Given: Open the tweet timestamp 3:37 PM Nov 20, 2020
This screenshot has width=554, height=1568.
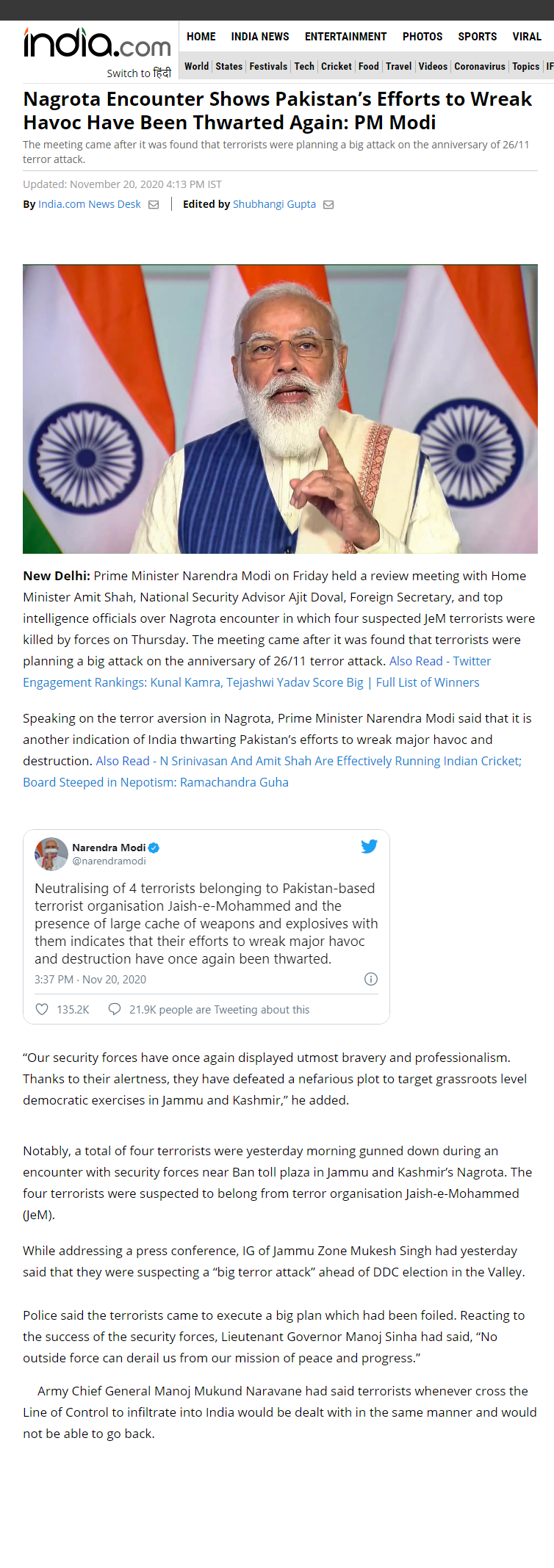Looking at the screenshot, I should tap(90, 980).
